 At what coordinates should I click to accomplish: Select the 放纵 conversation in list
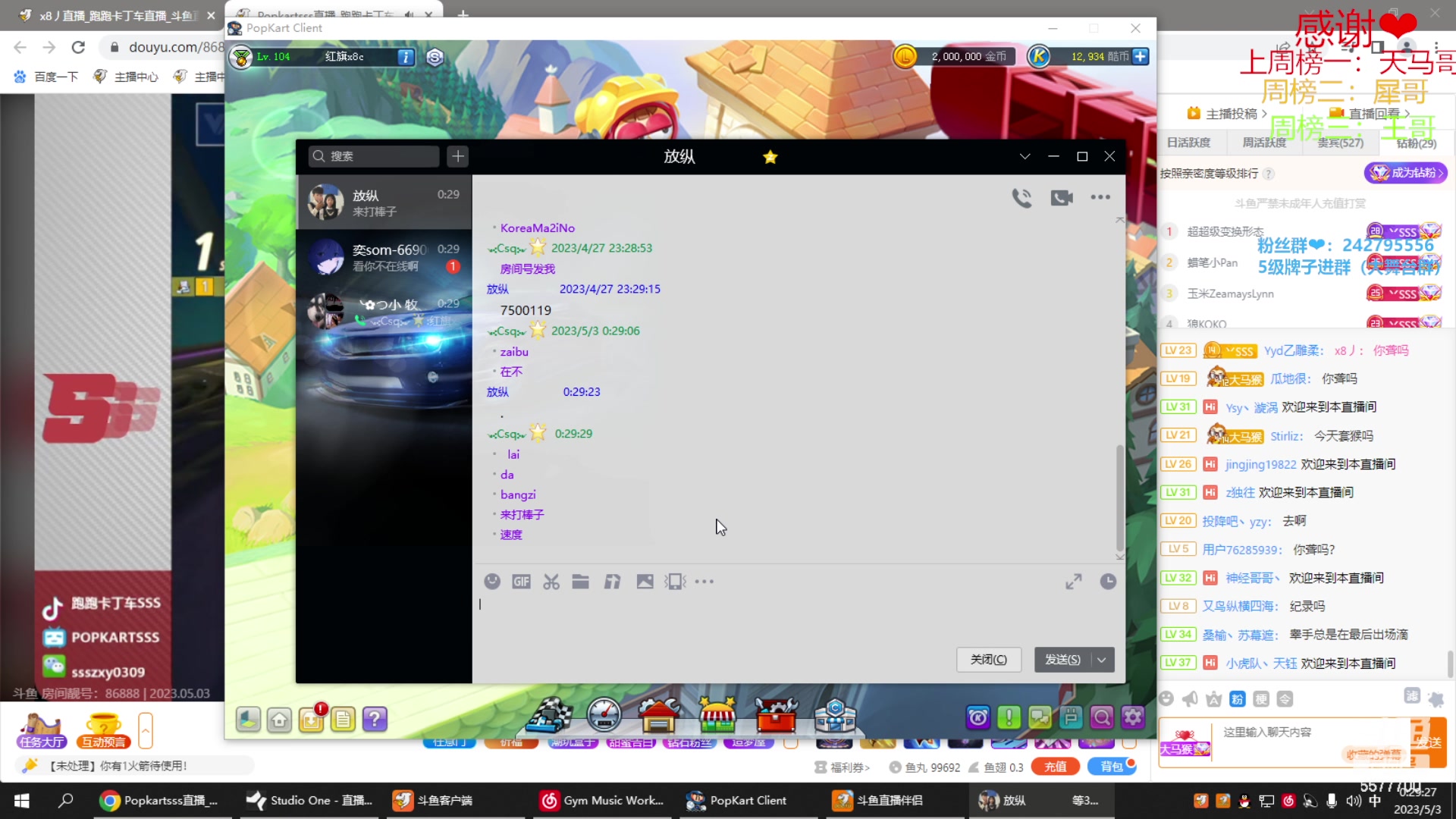pos(384,202)
